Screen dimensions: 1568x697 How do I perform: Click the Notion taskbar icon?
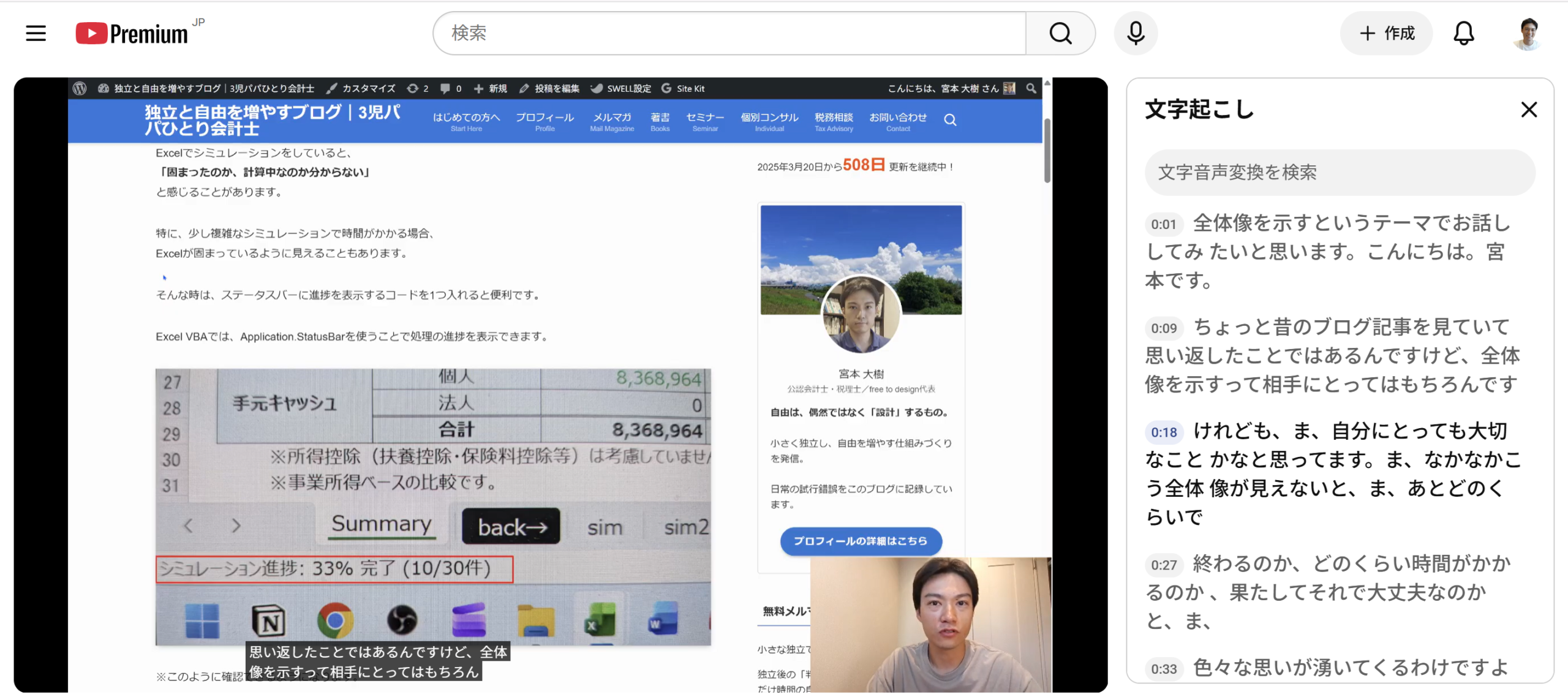pos(269,620)
